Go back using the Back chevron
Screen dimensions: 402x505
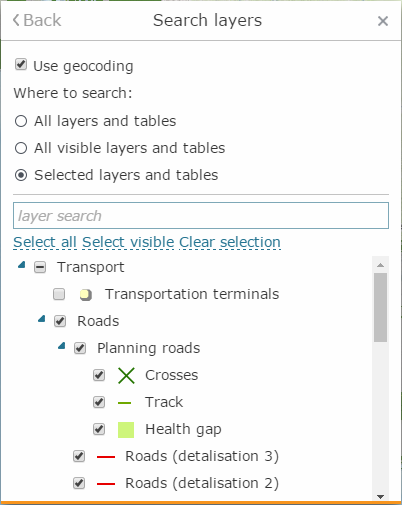tap(37, 20)
